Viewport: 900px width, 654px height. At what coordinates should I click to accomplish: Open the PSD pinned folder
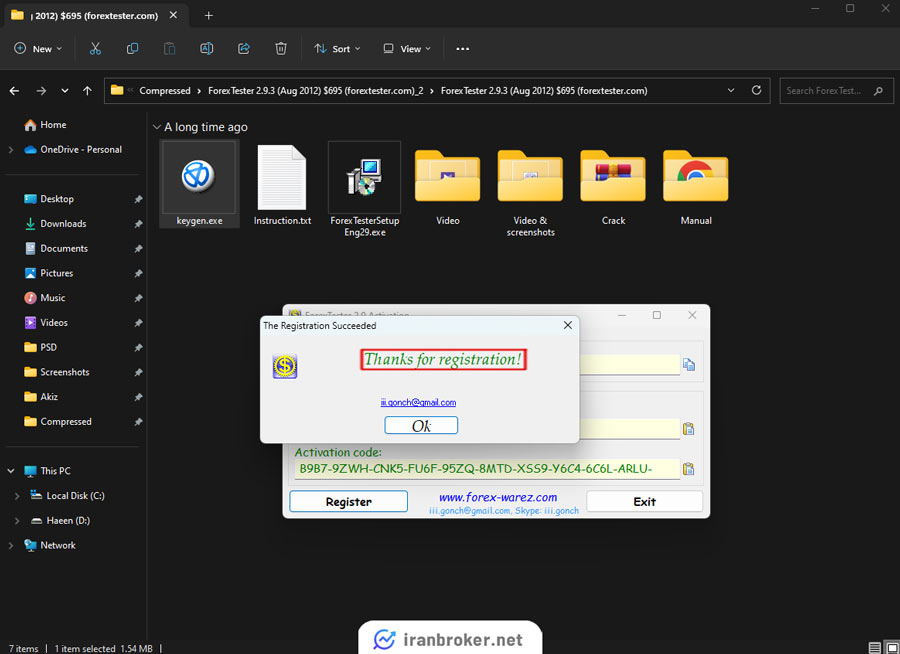click(x=40, y=347)
